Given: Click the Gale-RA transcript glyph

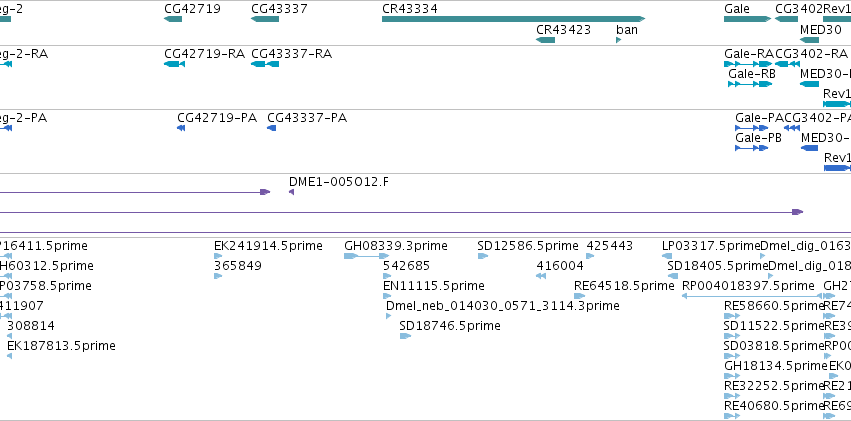Looking at the screenshot, I should 748,64.
